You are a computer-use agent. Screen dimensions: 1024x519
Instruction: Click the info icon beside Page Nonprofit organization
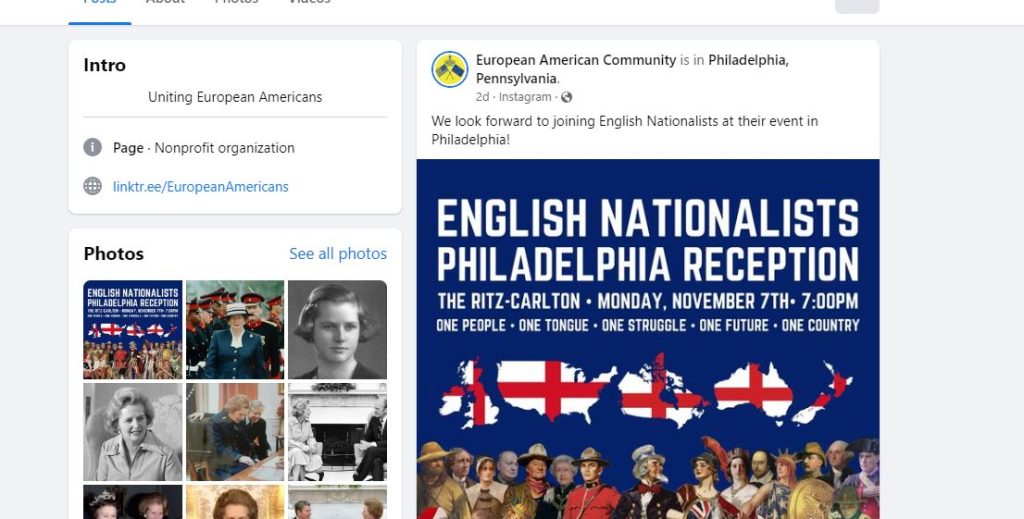coord(93,148)
